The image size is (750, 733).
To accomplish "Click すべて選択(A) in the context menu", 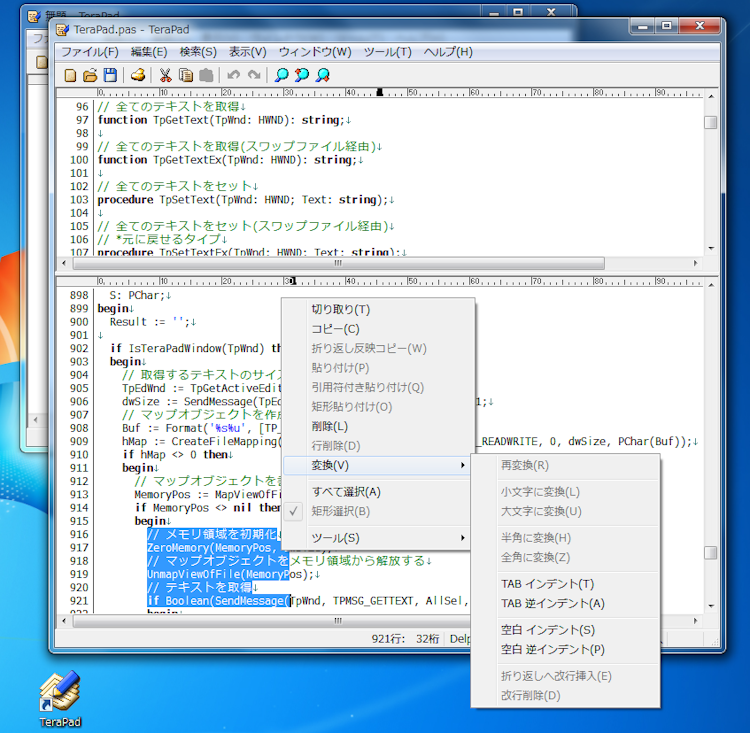I will point(346,492).
